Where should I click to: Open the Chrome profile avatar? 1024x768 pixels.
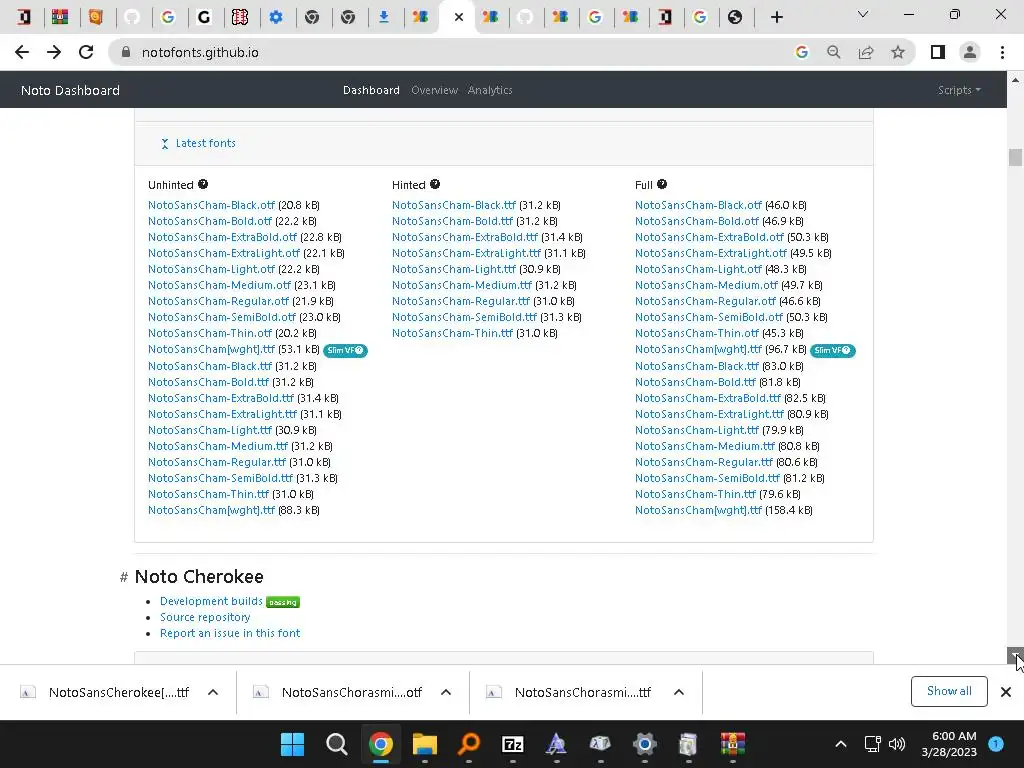point(970,52)
